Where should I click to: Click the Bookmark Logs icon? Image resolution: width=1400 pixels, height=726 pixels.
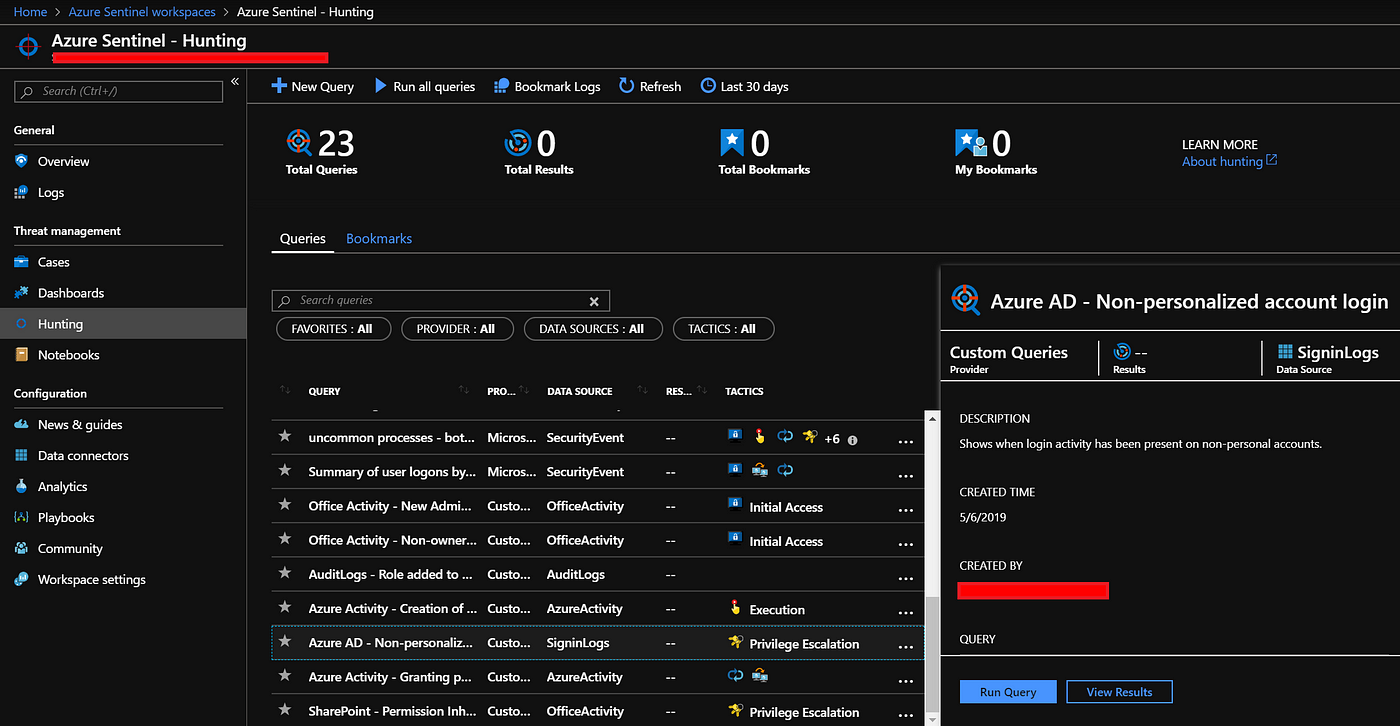coord(502,86)
